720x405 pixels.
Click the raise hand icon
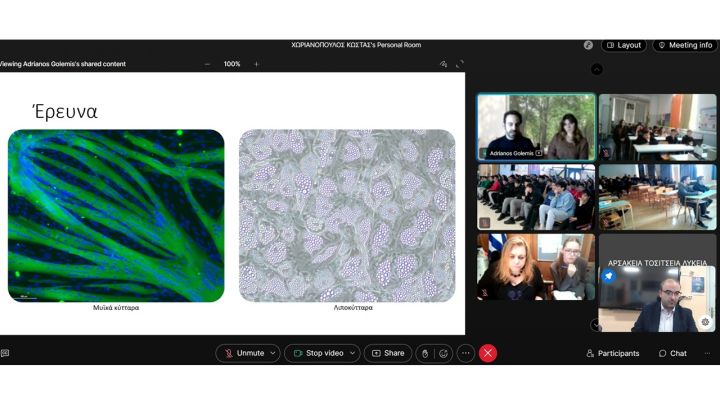point(424,353)
